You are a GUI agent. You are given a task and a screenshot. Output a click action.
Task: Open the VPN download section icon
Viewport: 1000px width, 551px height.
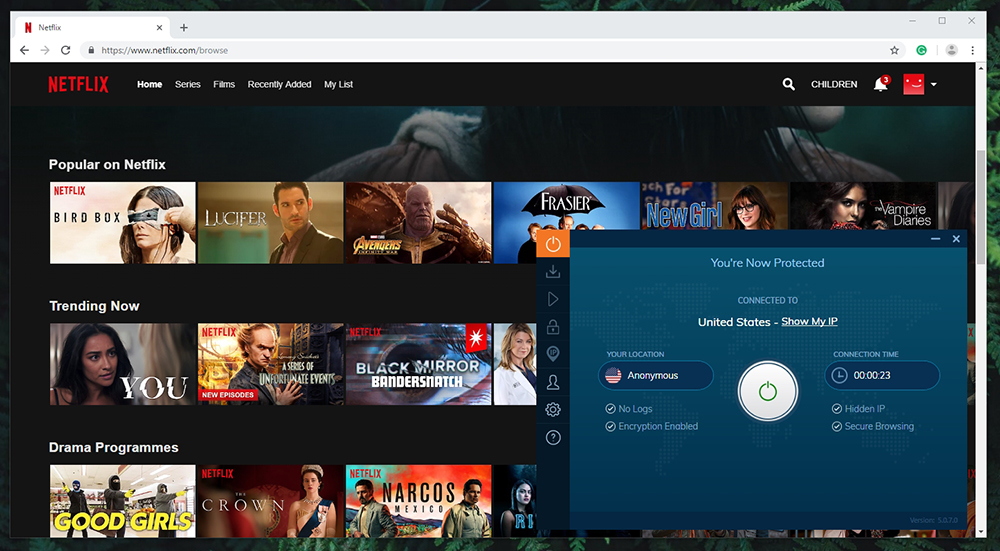point(553,272)
